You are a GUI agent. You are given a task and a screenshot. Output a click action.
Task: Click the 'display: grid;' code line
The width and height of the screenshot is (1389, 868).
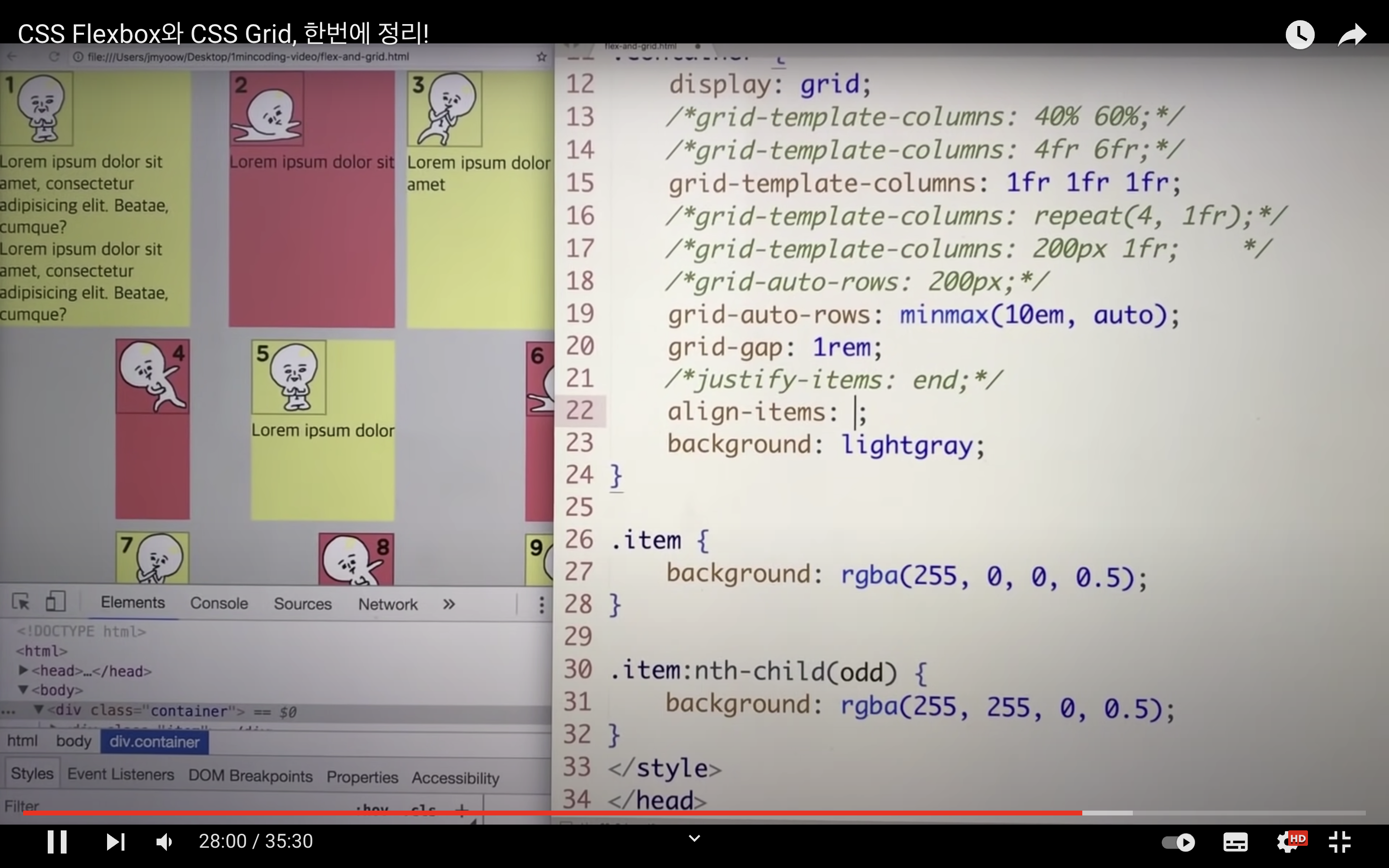(x=770, y=84)
